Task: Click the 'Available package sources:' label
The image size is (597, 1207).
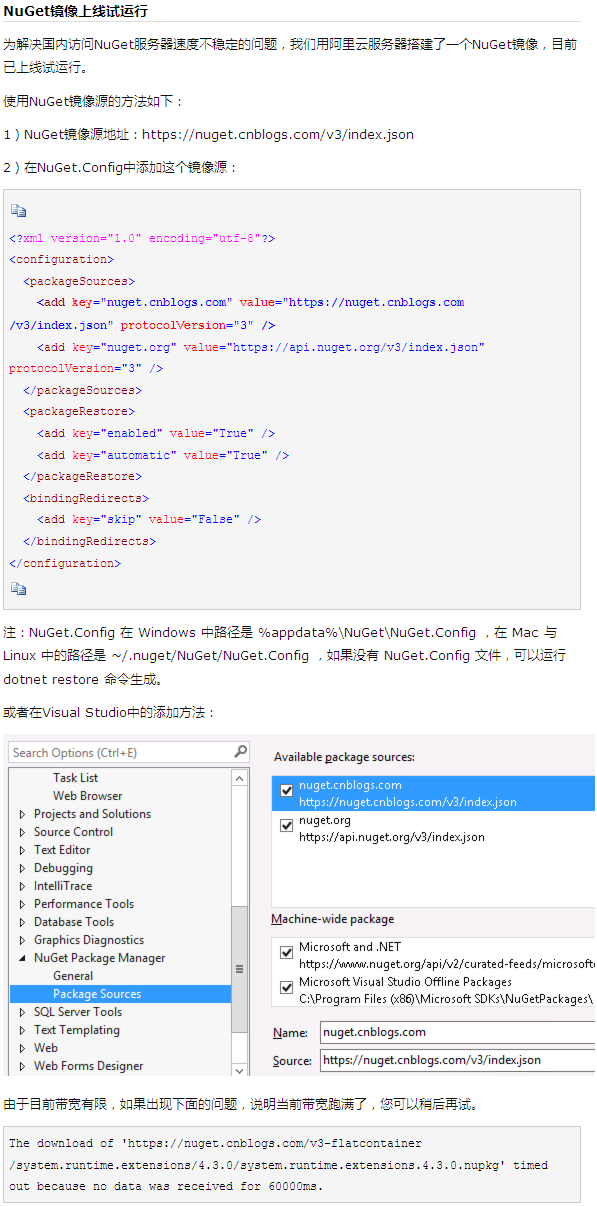Action: pyautogui.click(x=344, y=757)
